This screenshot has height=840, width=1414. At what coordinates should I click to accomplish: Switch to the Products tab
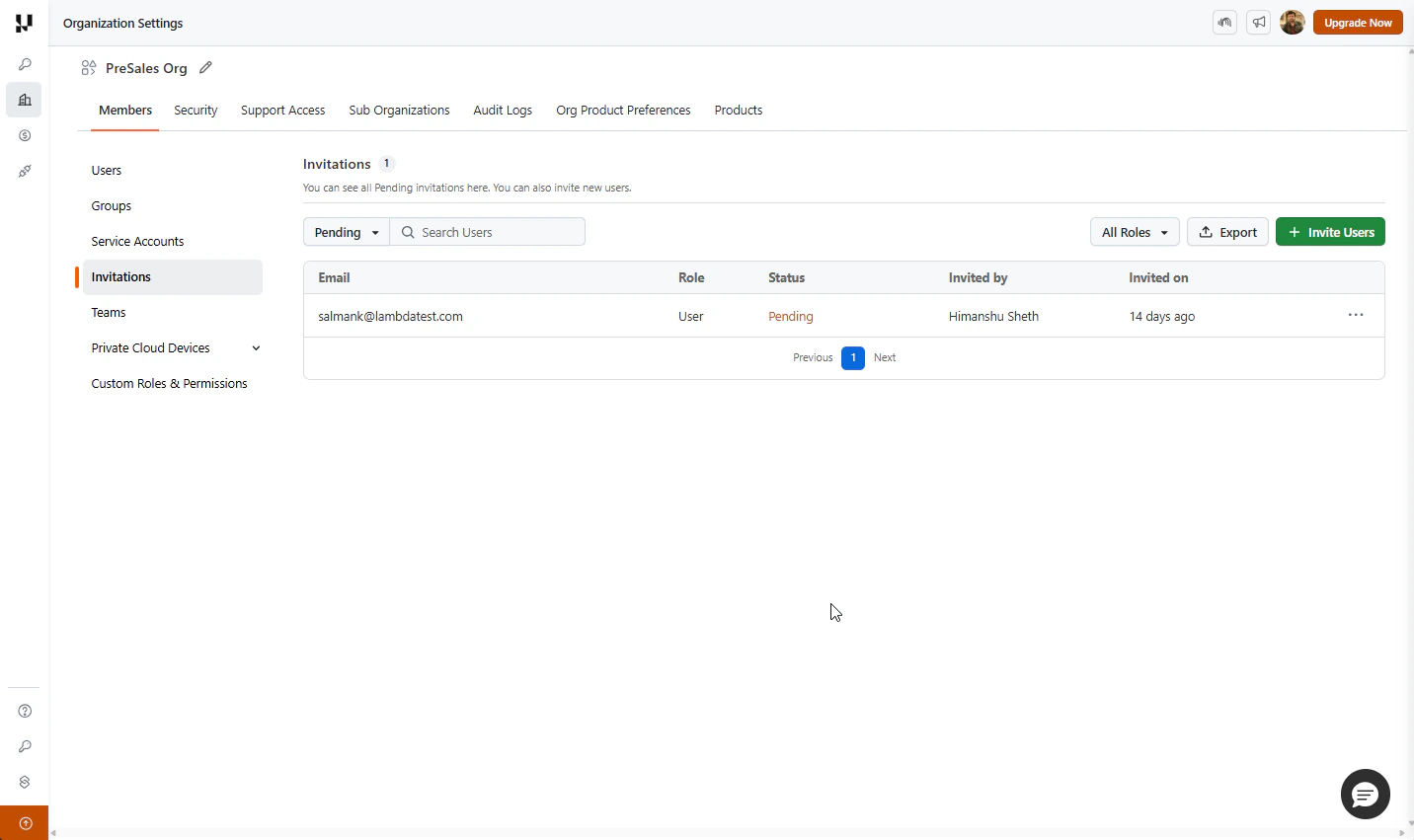[739, 111]
